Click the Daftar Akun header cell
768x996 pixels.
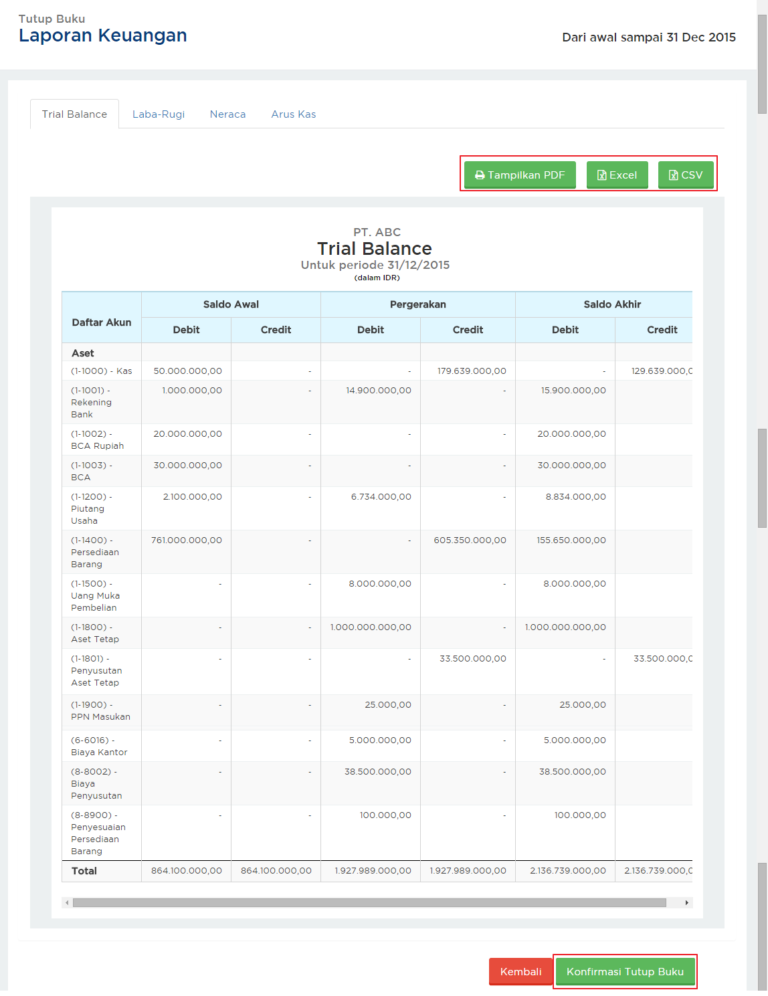101,322
